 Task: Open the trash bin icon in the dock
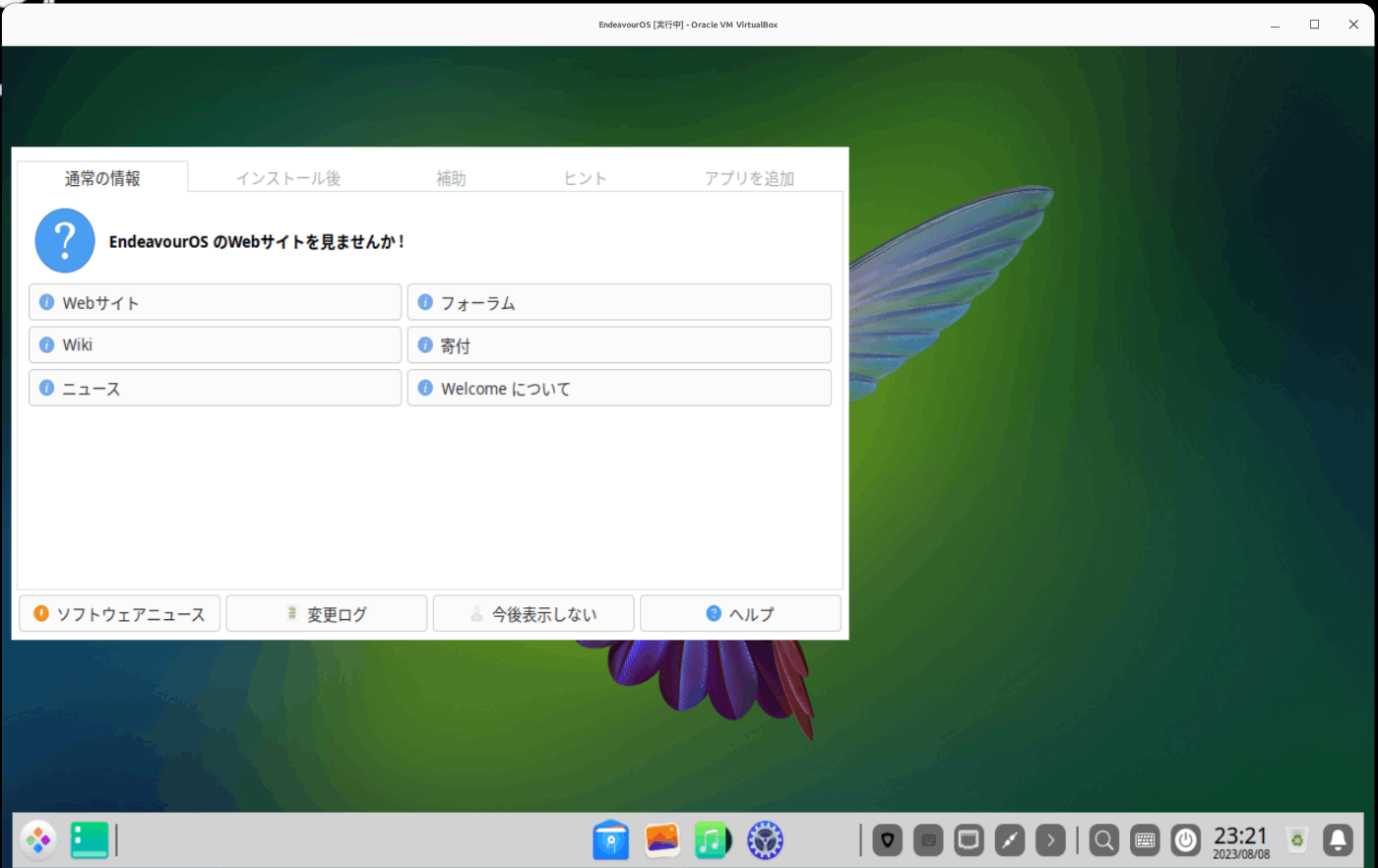tap(1297, 840)
